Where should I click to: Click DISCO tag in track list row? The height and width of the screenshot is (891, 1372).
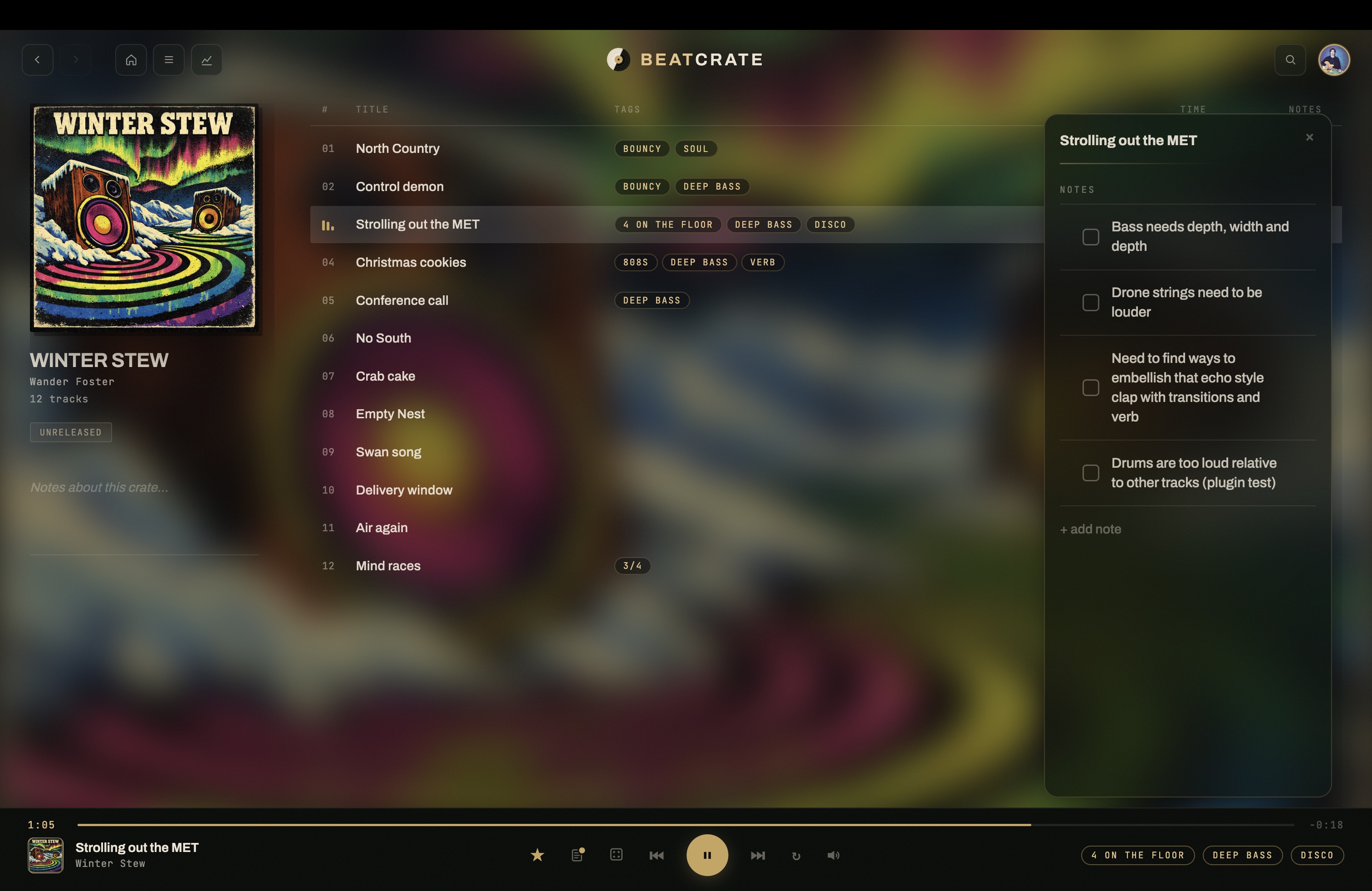point(830,225)
